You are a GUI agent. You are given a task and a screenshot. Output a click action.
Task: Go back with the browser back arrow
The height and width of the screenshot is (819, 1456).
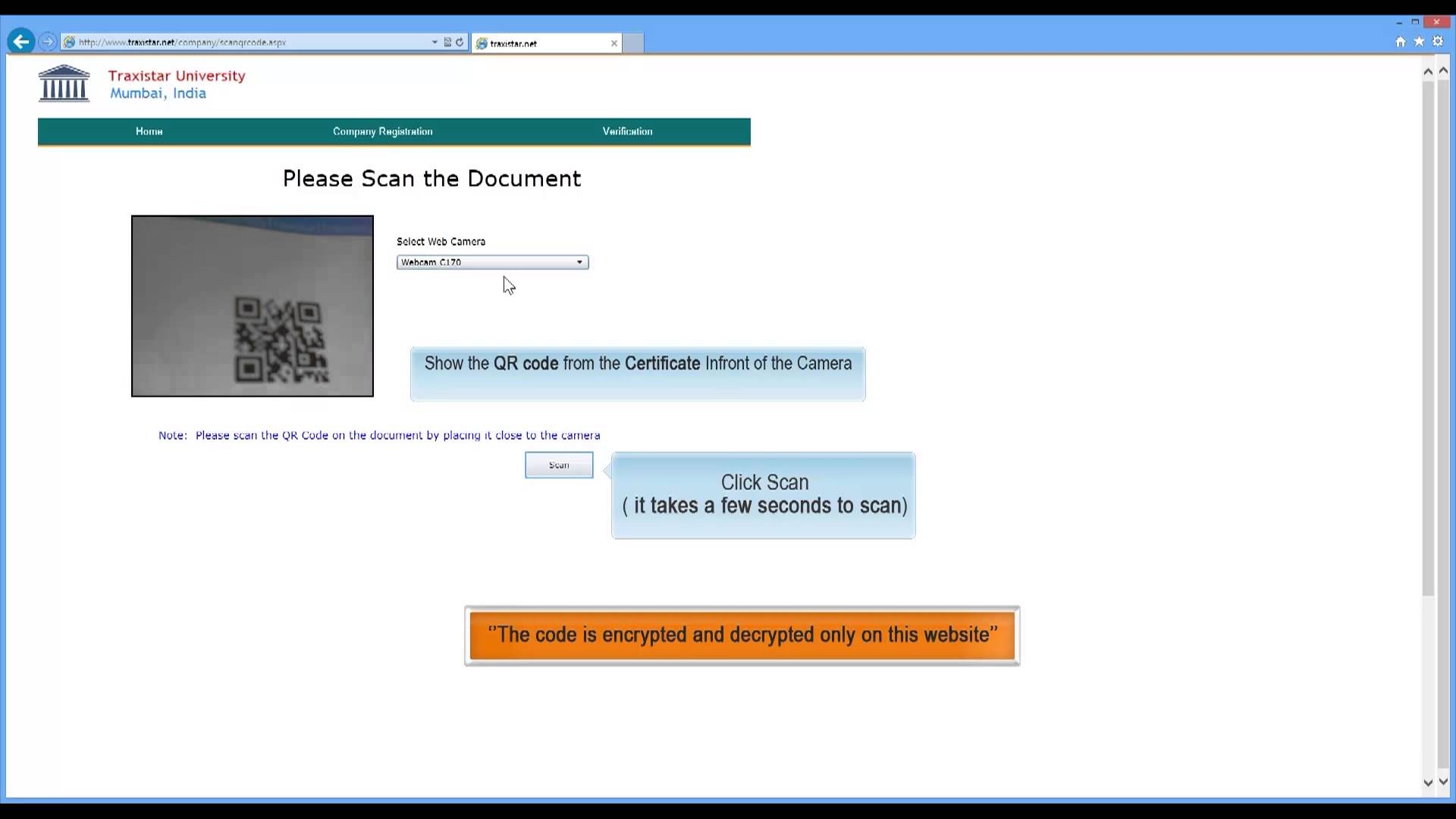click(21, 42)
